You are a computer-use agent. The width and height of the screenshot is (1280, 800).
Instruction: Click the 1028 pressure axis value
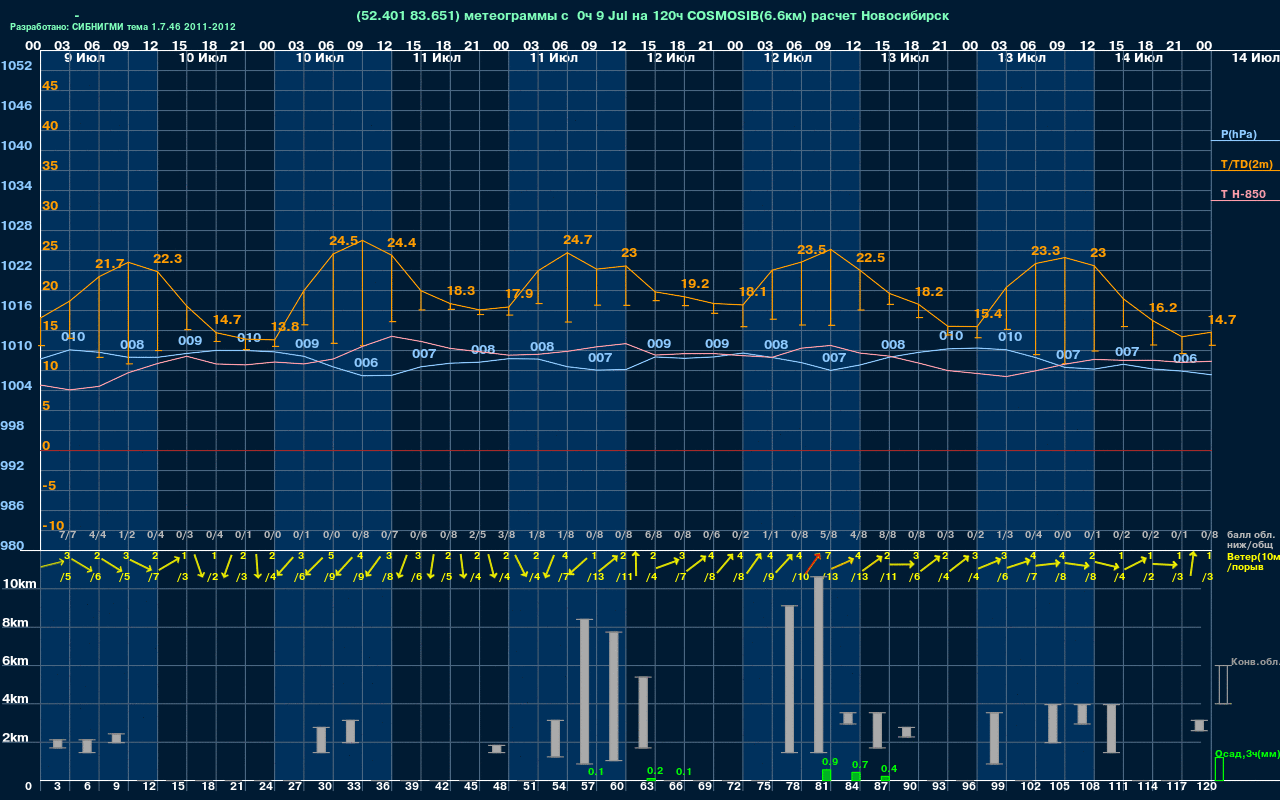[16, 226]
